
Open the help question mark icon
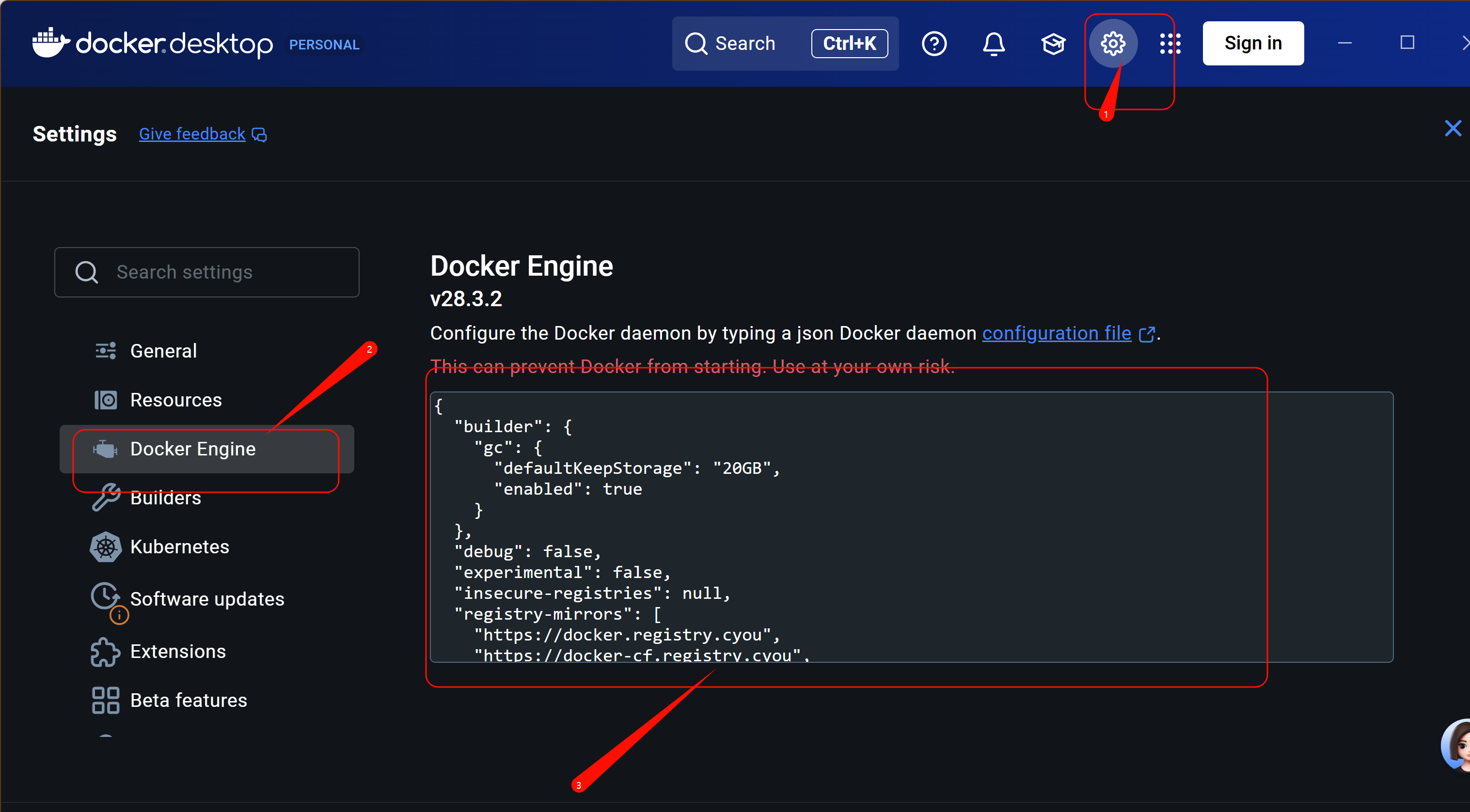[934, 44]
